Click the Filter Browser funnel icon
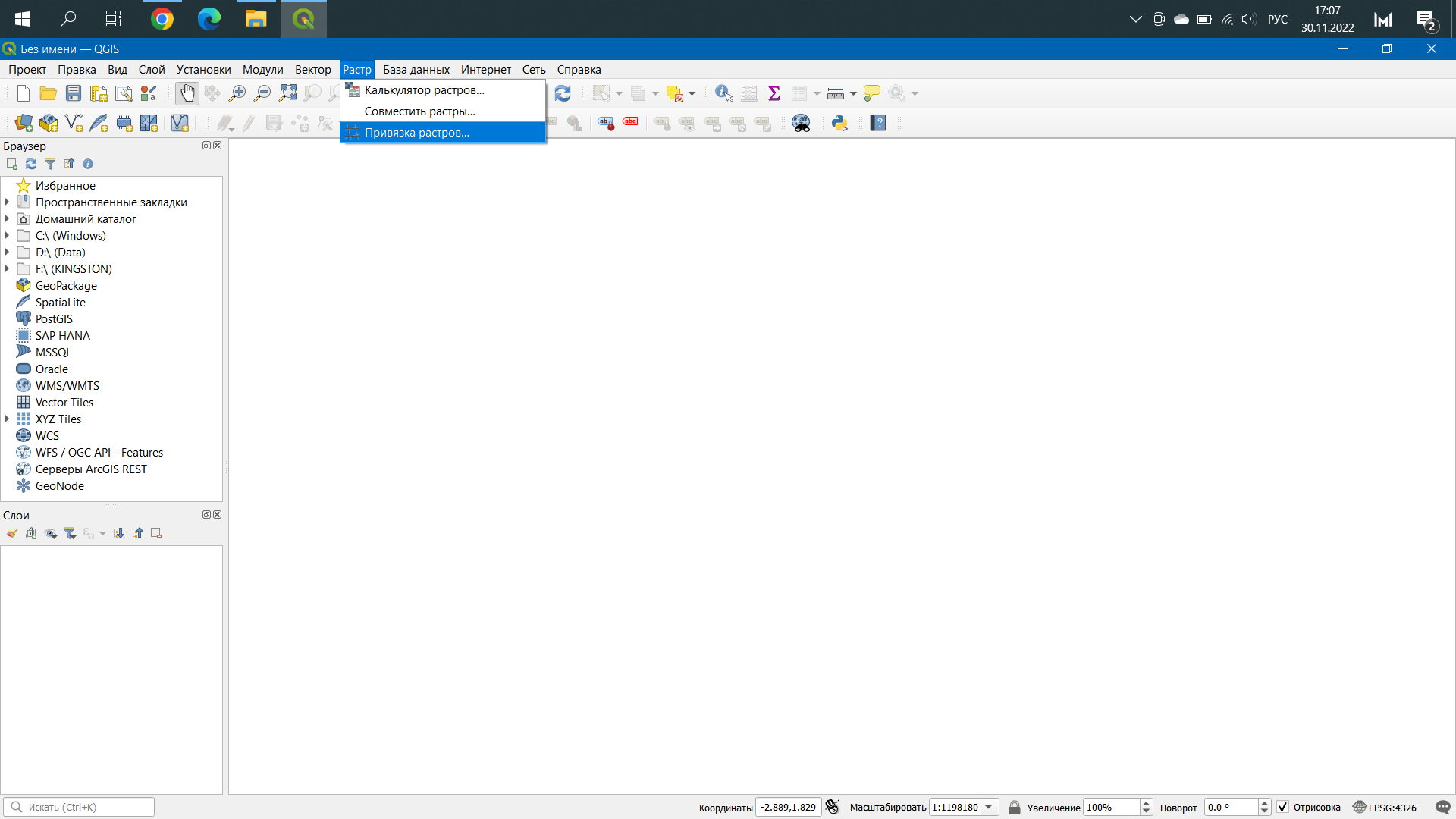The image size is (1456, 819). [50, 164]
